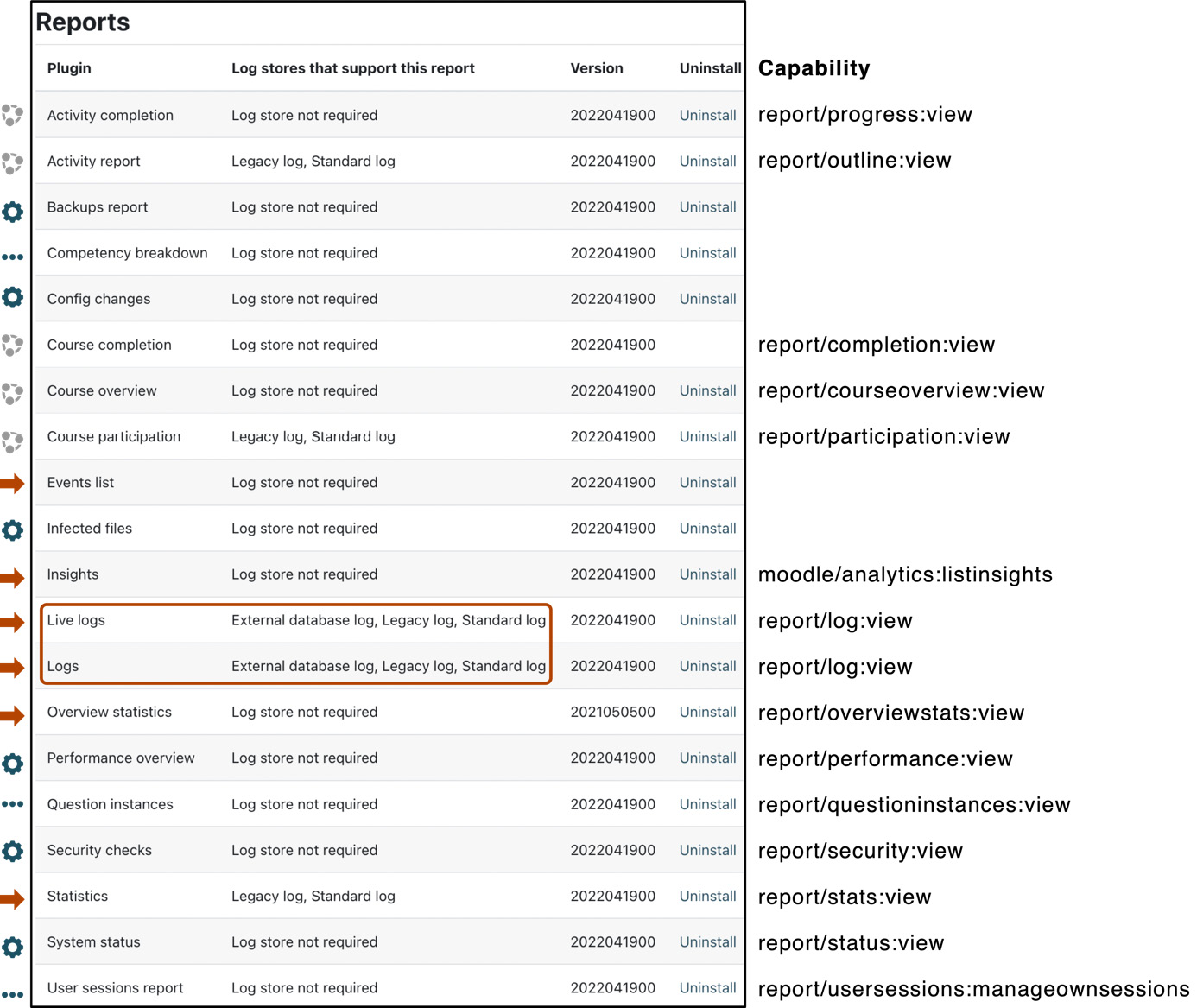Click the Reports page heading
Screen dimensions: 1197x1008
click(83, 22)
